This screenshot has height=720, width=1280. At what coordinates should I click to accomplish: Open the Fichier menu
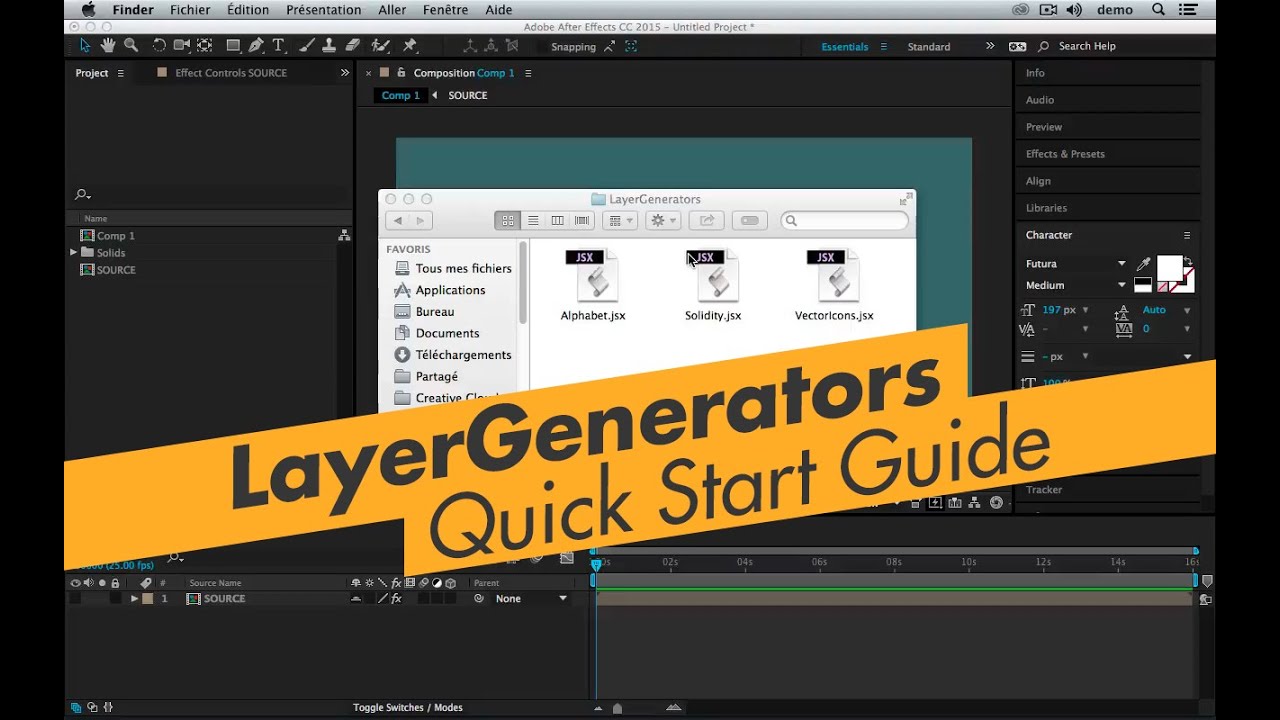click(x=190, y=10)
